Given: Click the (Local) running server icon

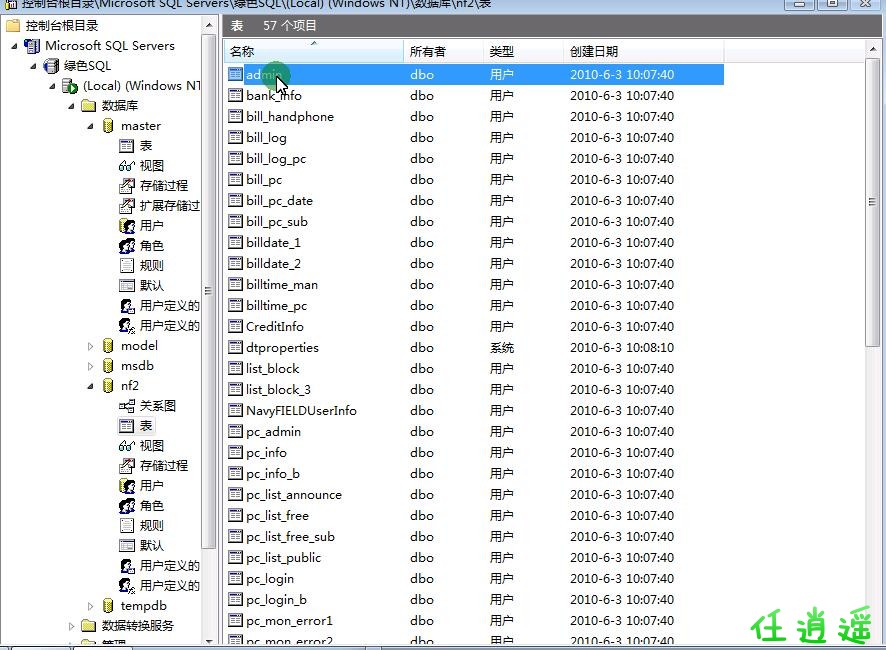Looking at the screenshot, I should [70, 86].
